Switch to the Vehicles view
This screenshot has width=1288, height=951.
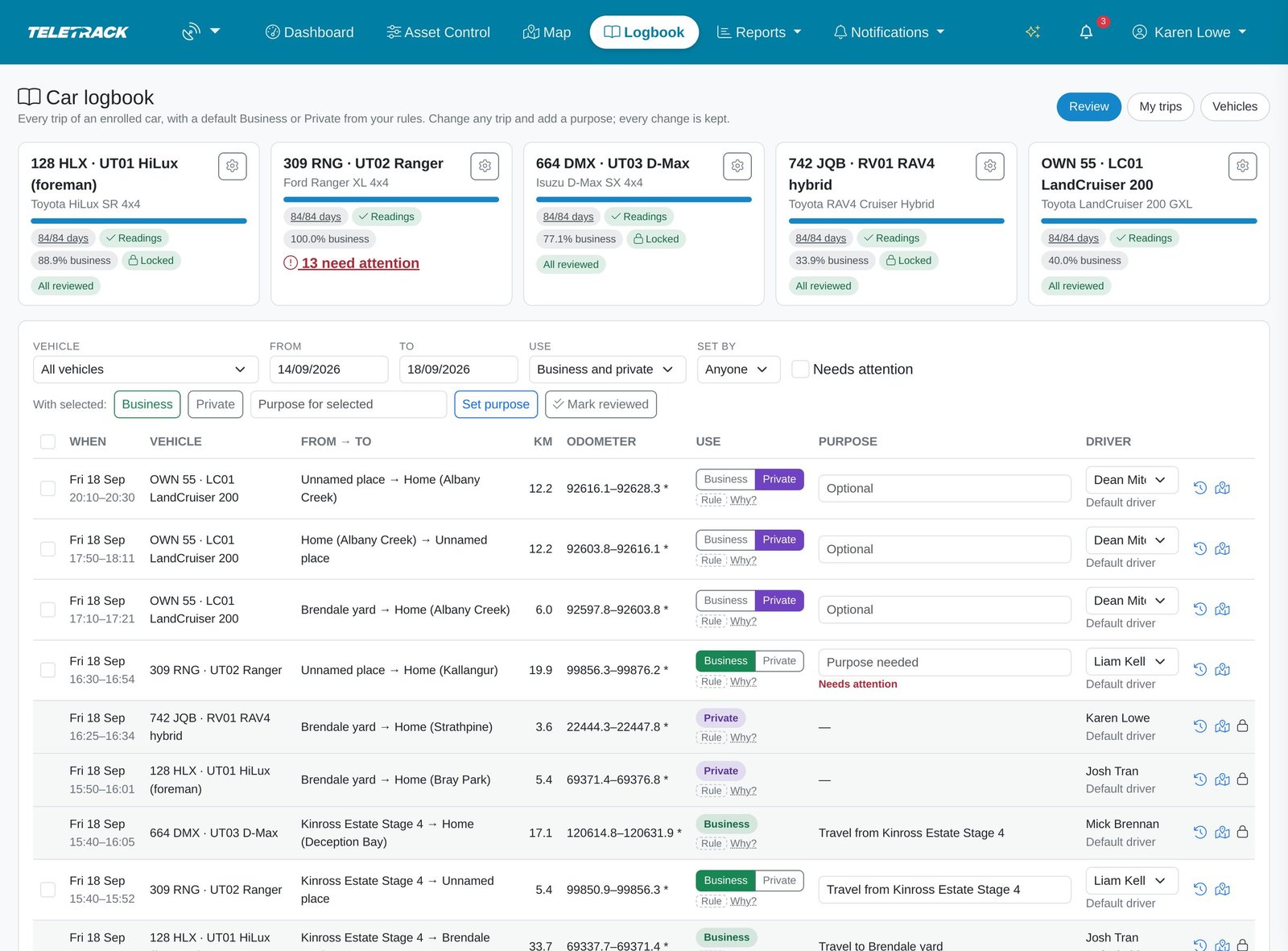pyautogui.click(x=1234, y=106)
